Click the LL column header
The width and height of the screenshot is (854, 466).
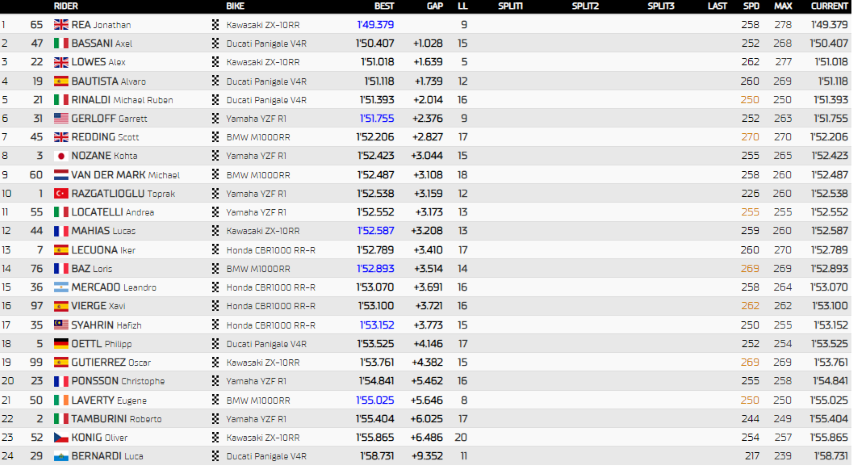tap(462, 6)
